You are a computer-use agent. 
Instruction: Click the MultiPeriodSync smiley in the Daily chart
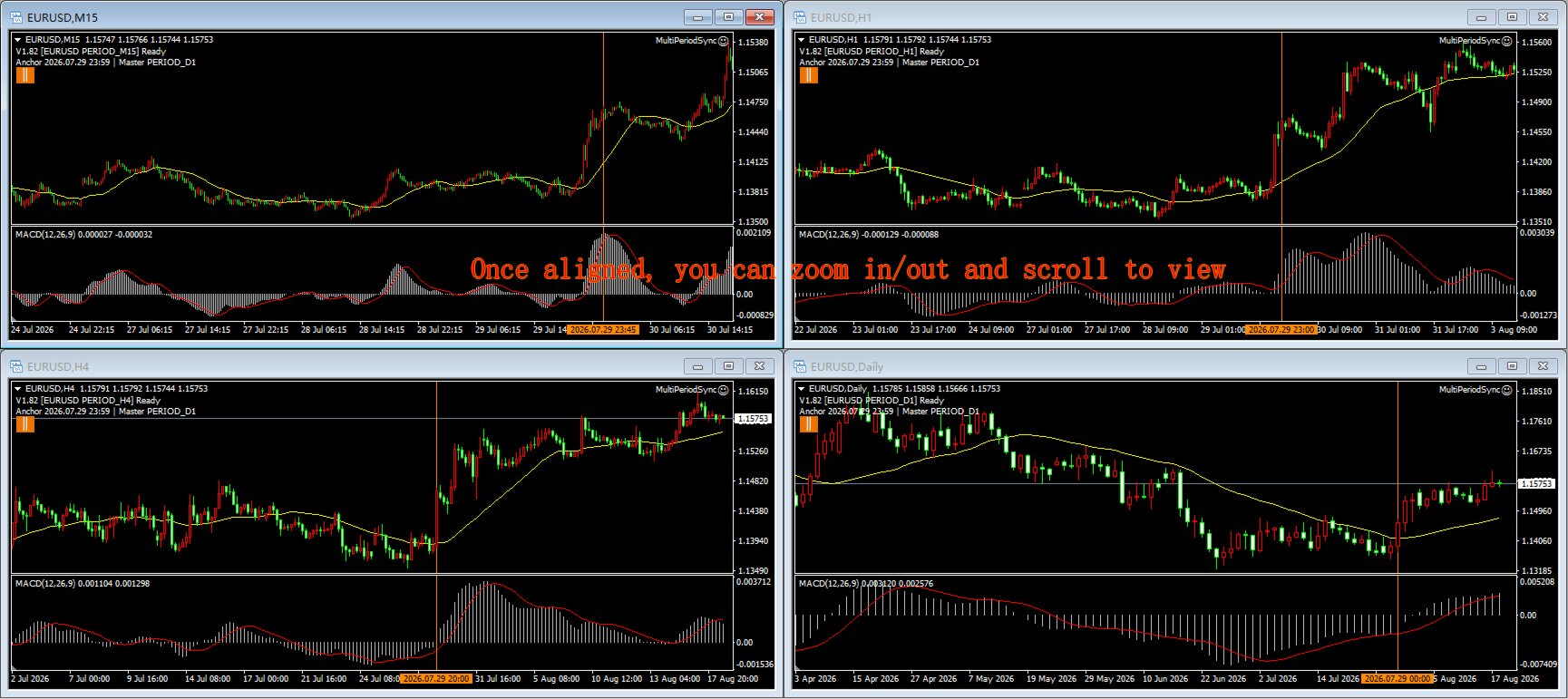point(1507,390)
